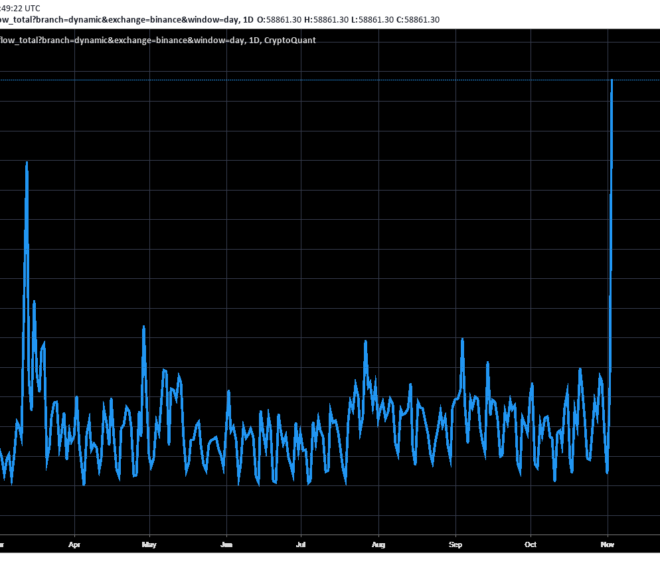Click the UTC timestamp at top
This screenshot has height=577, width=660.
20,8
